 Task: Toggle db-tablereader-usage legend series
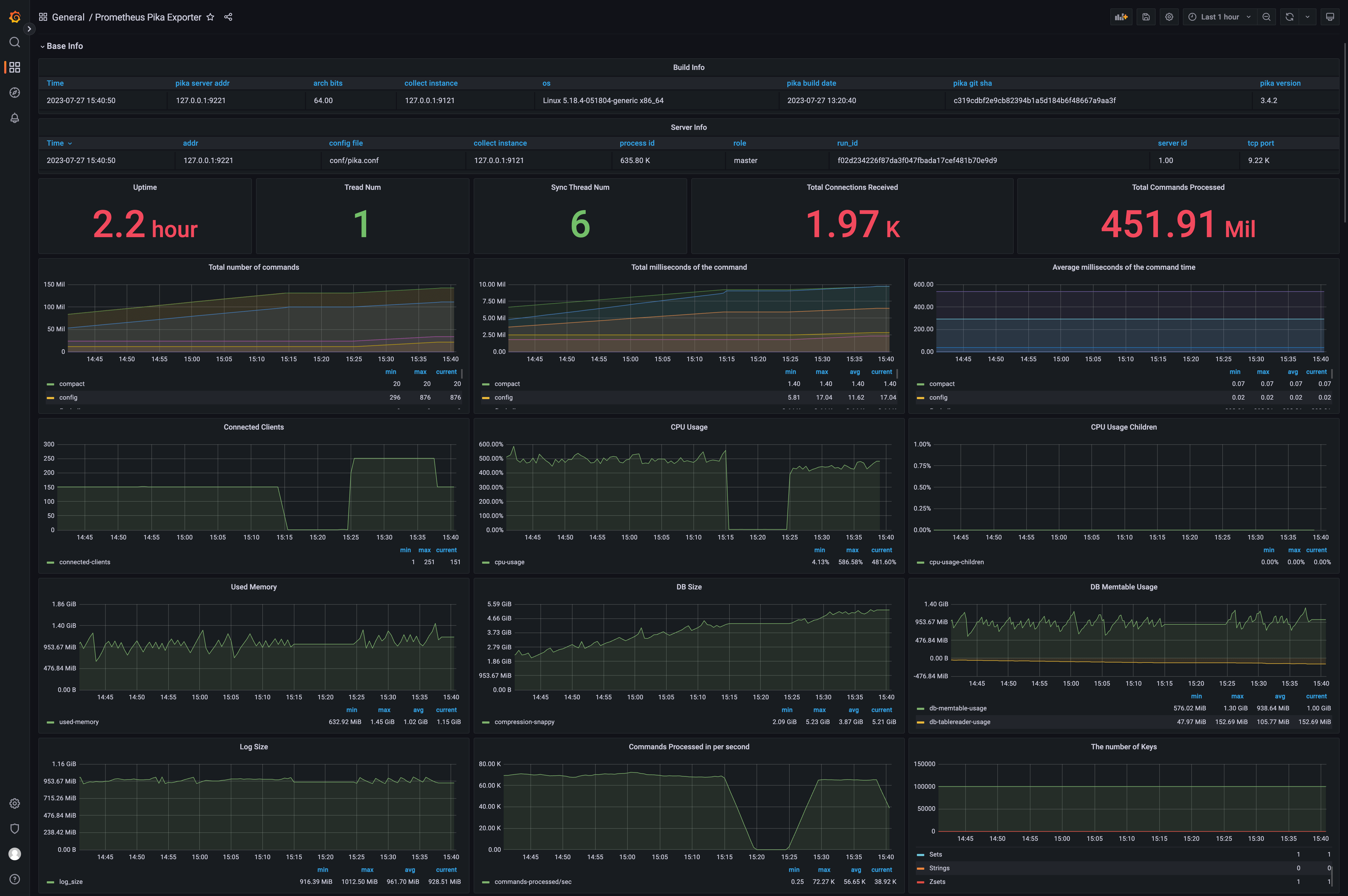959,722
